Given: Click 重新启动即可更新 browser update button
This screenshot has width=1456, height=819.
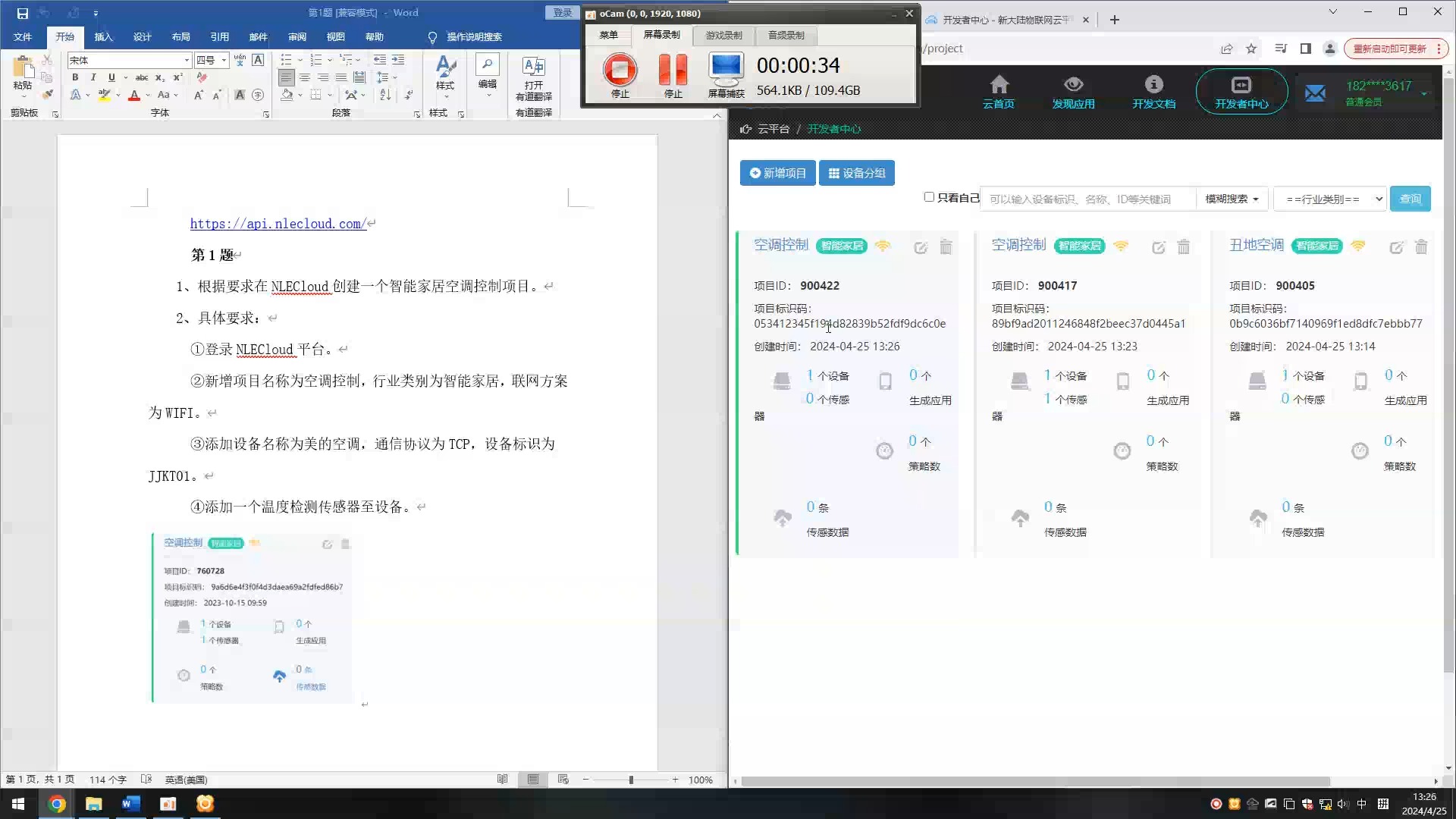Looking at the screenshot, I should coord(1397,49).
